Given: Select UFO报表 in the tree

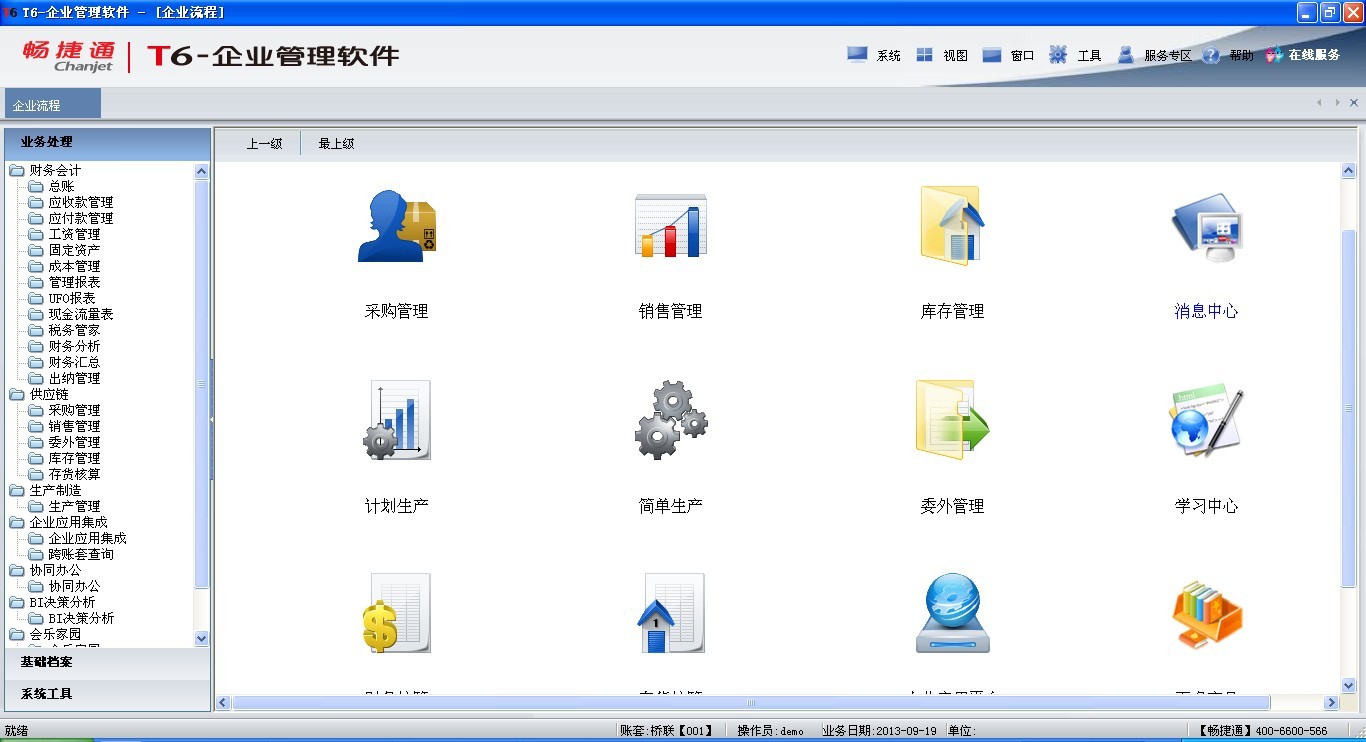Looking at the screenshot, I should point(71,298).
